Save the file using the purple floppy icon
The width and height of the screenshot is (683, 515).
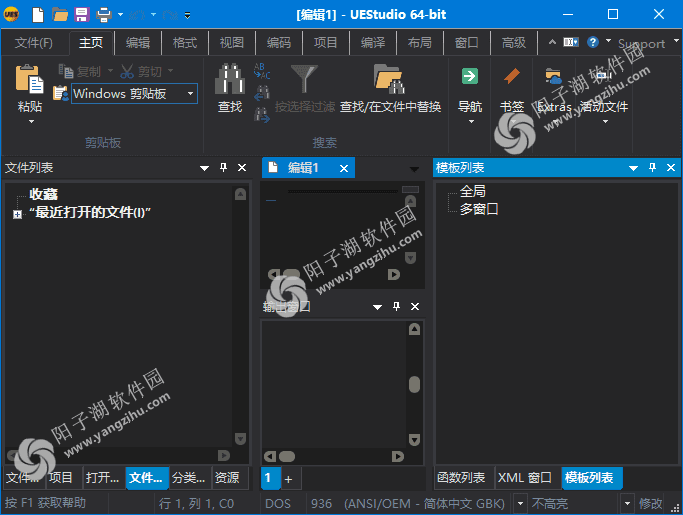click(81, 14)
